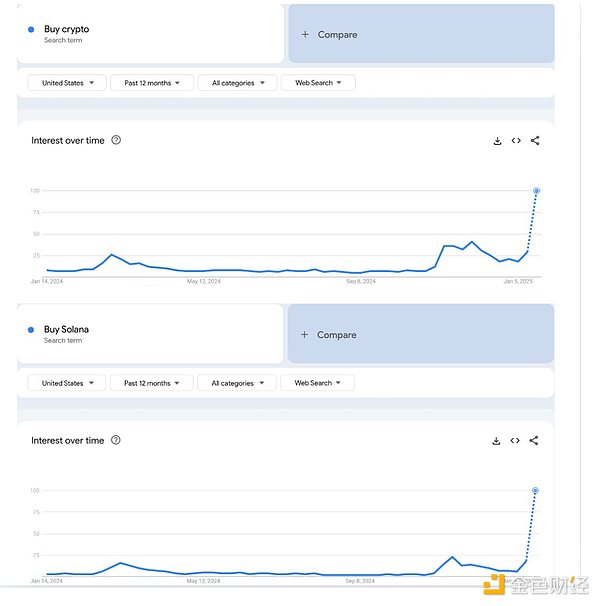The image size is (600, 606).
Task: Share the Buy crypto interest chart
Action: pyautogui.click(x=535, y=141)
